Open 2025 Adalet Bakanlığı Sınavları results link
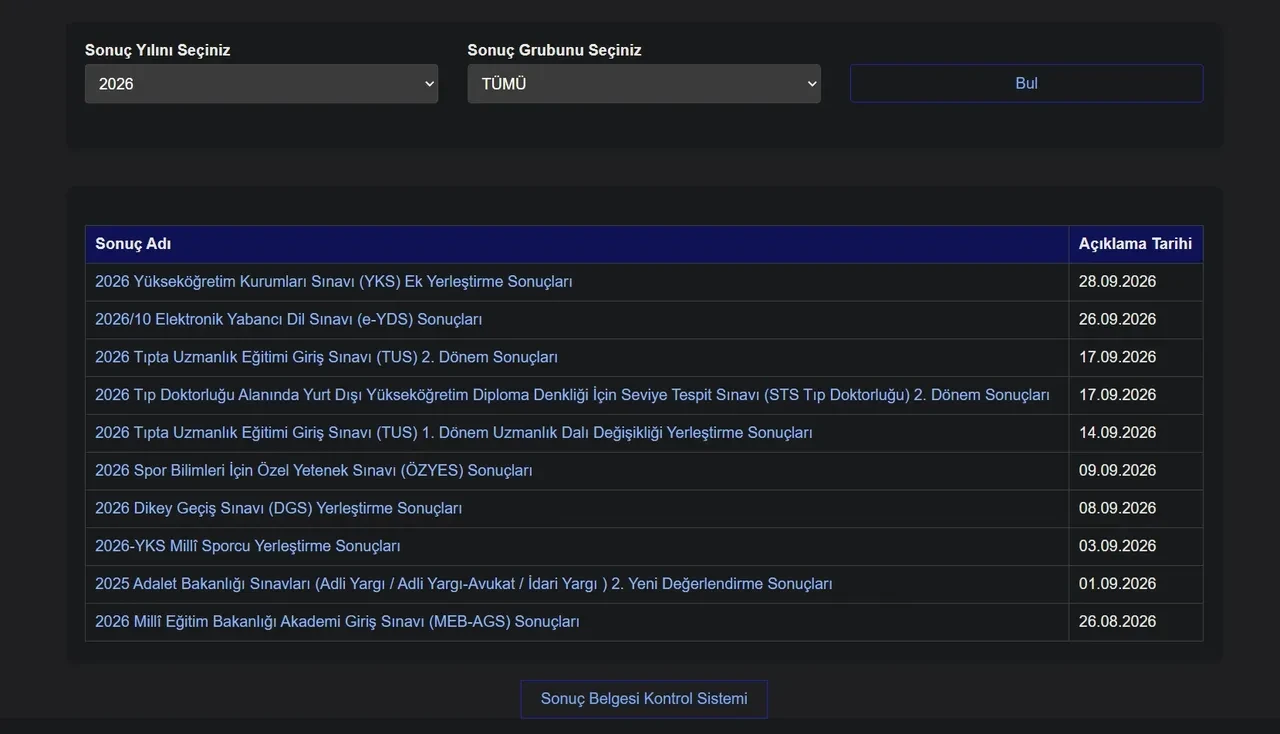Image resolution: width=1280 pixels, height=734 pixels. click(x=464, y=584)
